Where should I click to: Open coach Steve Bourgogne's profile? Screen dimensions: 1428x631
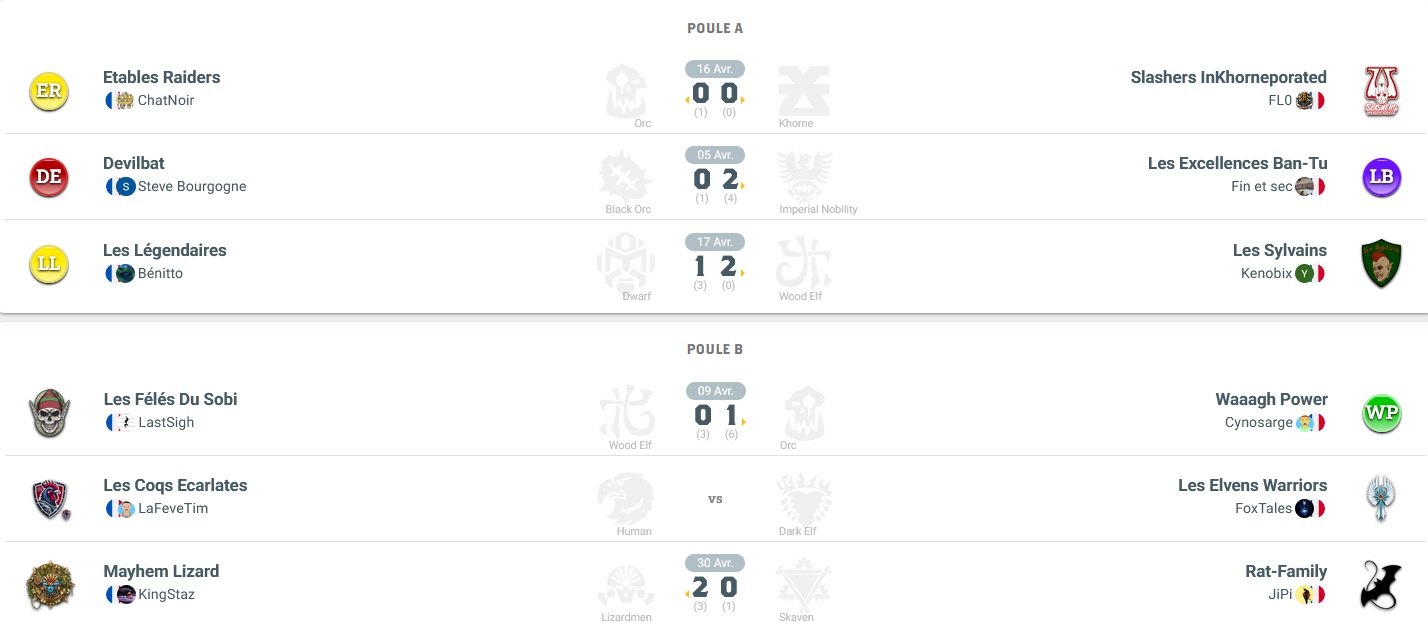point(191,186)
